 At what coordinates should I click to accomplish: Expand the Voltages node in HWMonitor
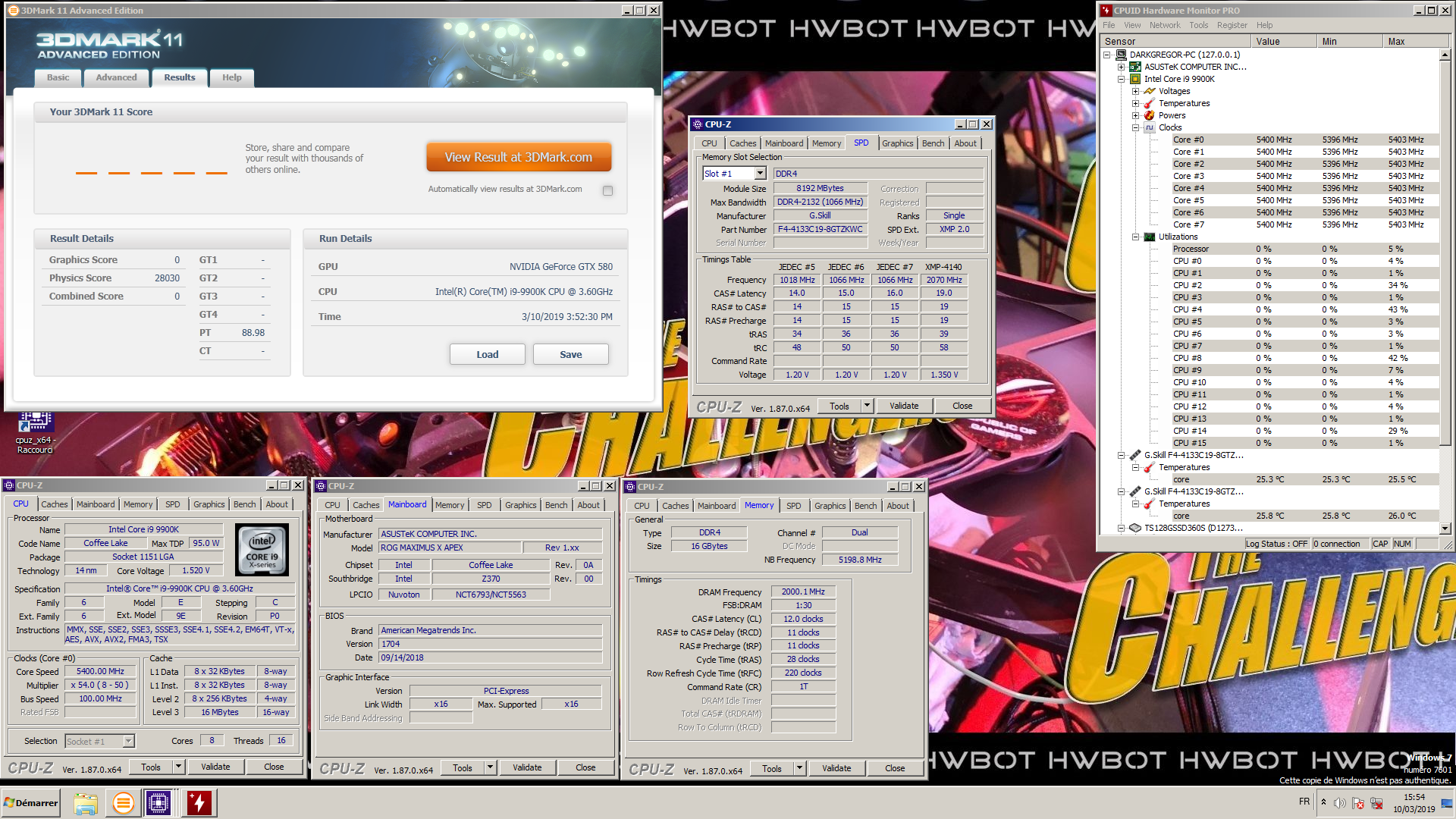pyautogui.click(x=1135, y=91)
